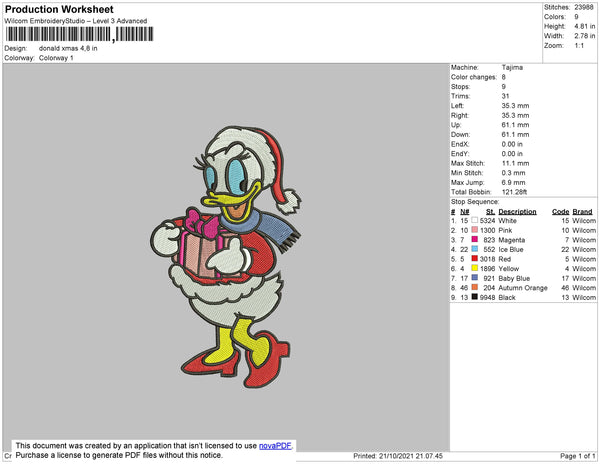
Task: Click the Max Jump value '6.9 mm'
Action: pos(514,182)
